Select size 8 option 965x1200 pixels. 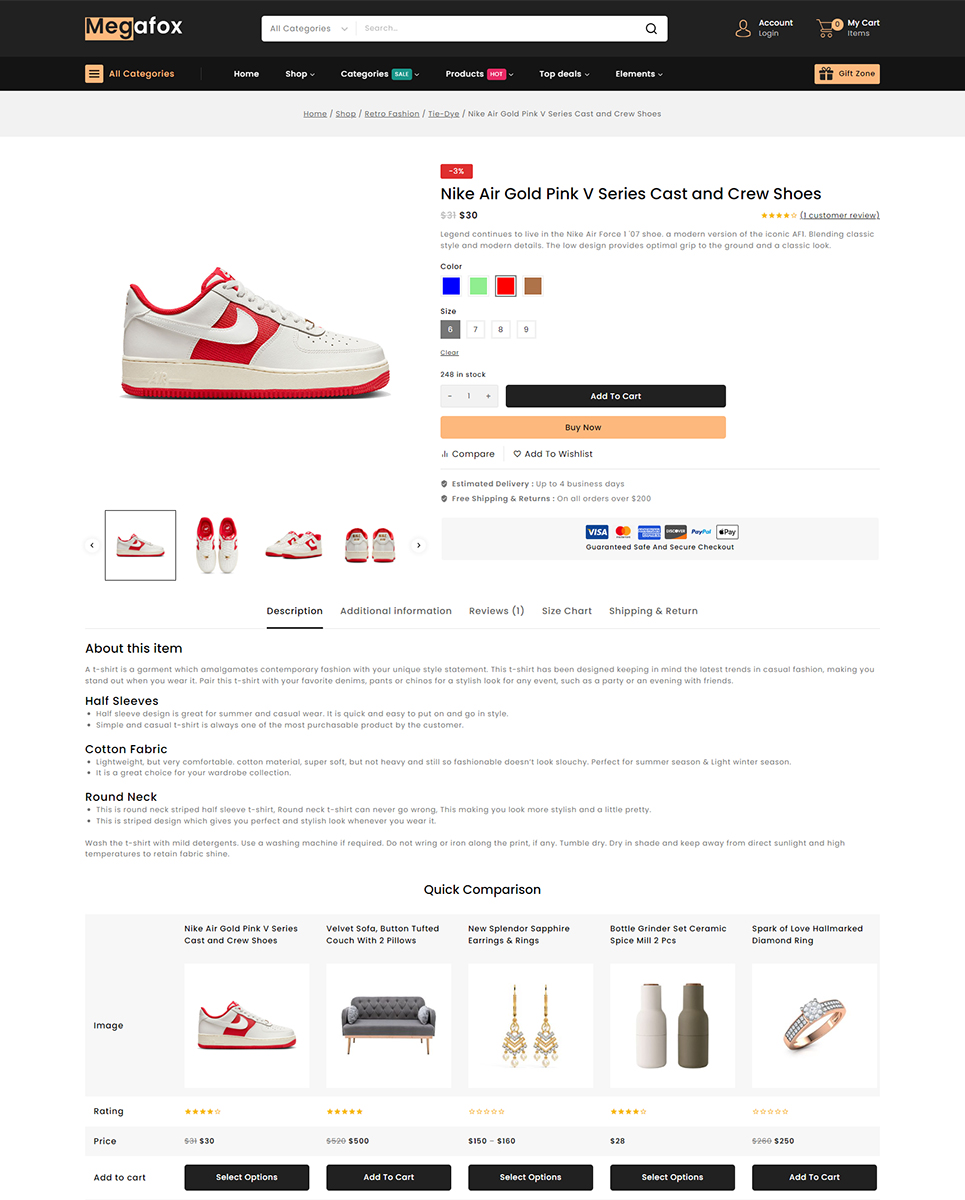[501, 329]
